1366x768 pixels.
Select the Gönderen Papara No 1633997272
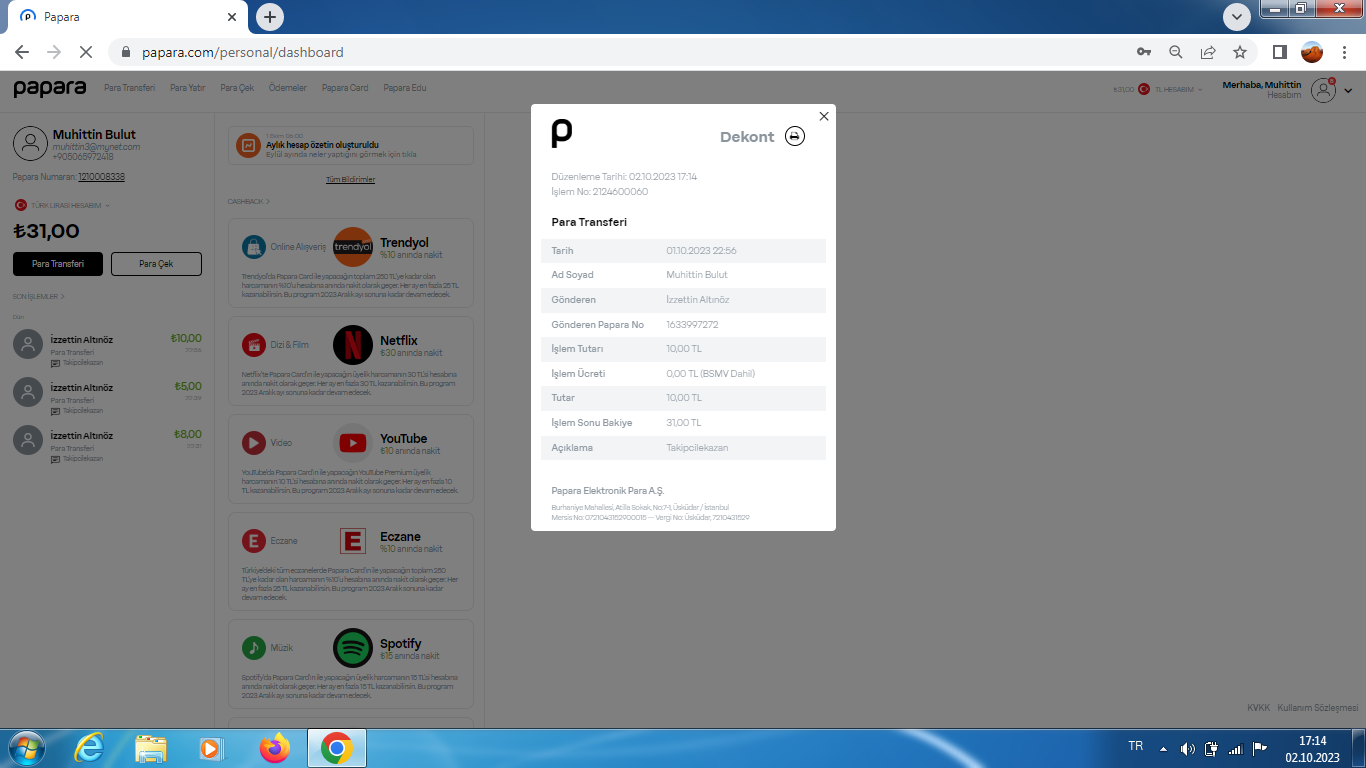click(x=692, y=325)
